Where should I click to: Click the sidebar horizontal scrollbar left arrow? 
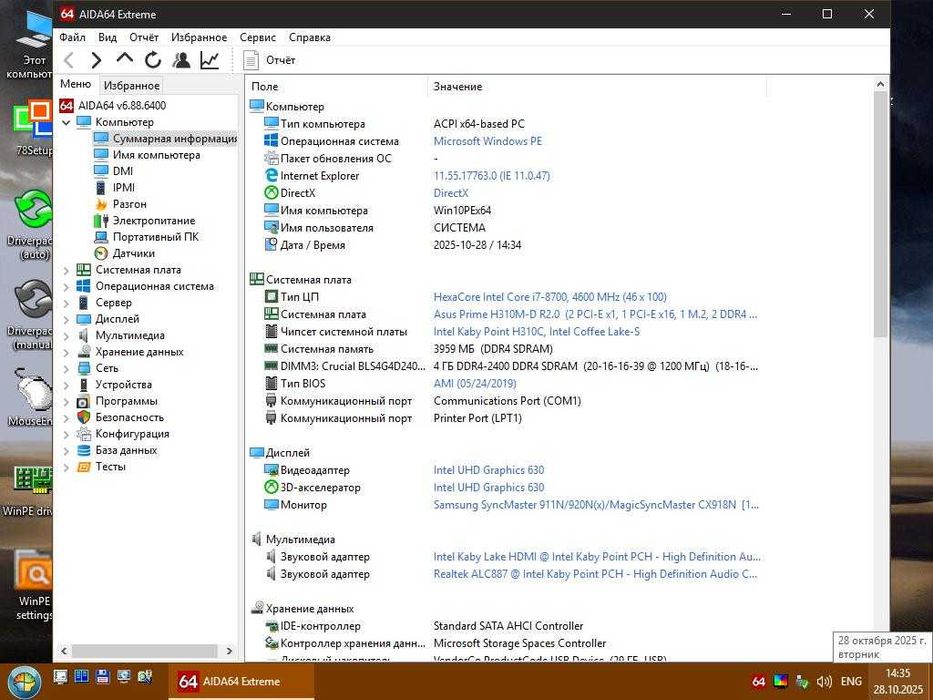pyautogui.click(x=64, y=651)
